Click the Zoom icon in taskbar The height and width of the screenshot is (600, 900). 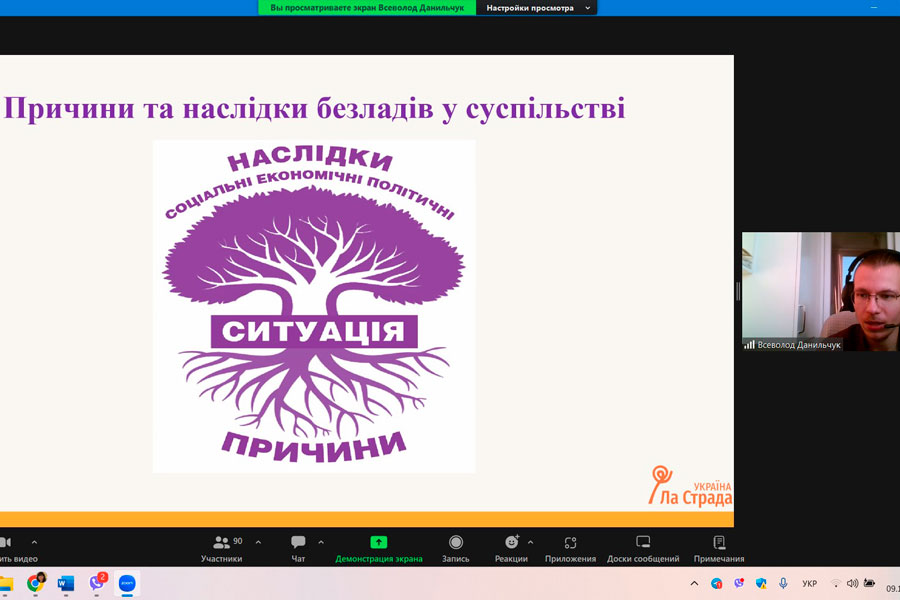(x=127, y=584)
